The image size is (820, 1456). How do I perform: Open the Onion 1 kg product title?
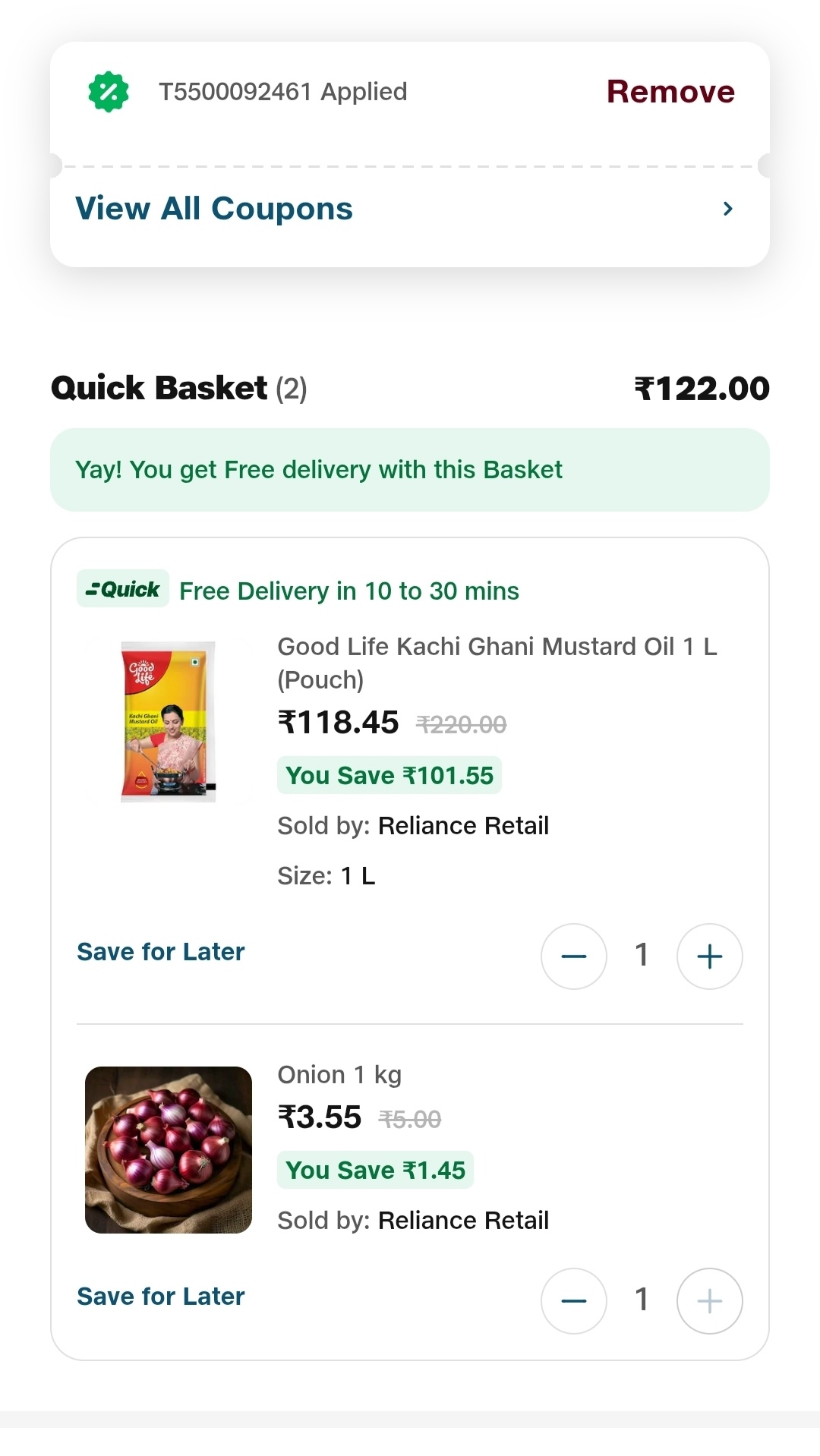pyautogui.click(x=339, y=1075)
